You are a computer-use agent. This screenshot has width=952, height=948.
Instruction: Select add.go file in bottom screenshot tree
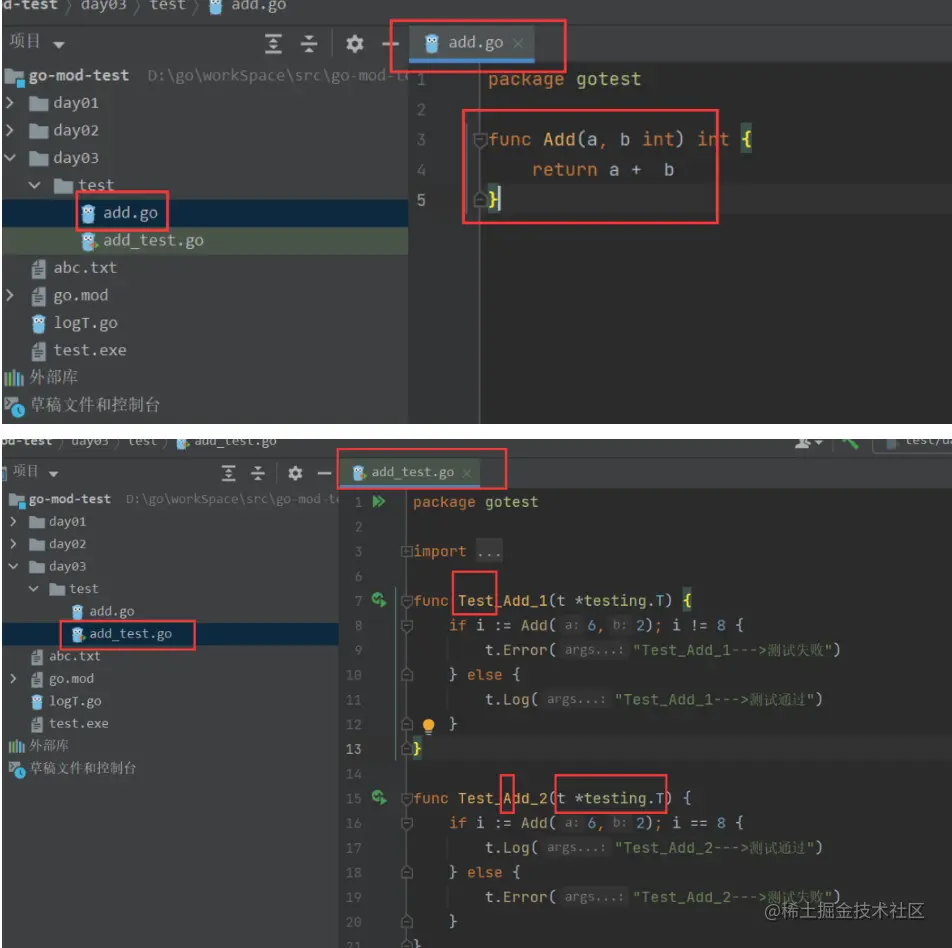point(103,611)
